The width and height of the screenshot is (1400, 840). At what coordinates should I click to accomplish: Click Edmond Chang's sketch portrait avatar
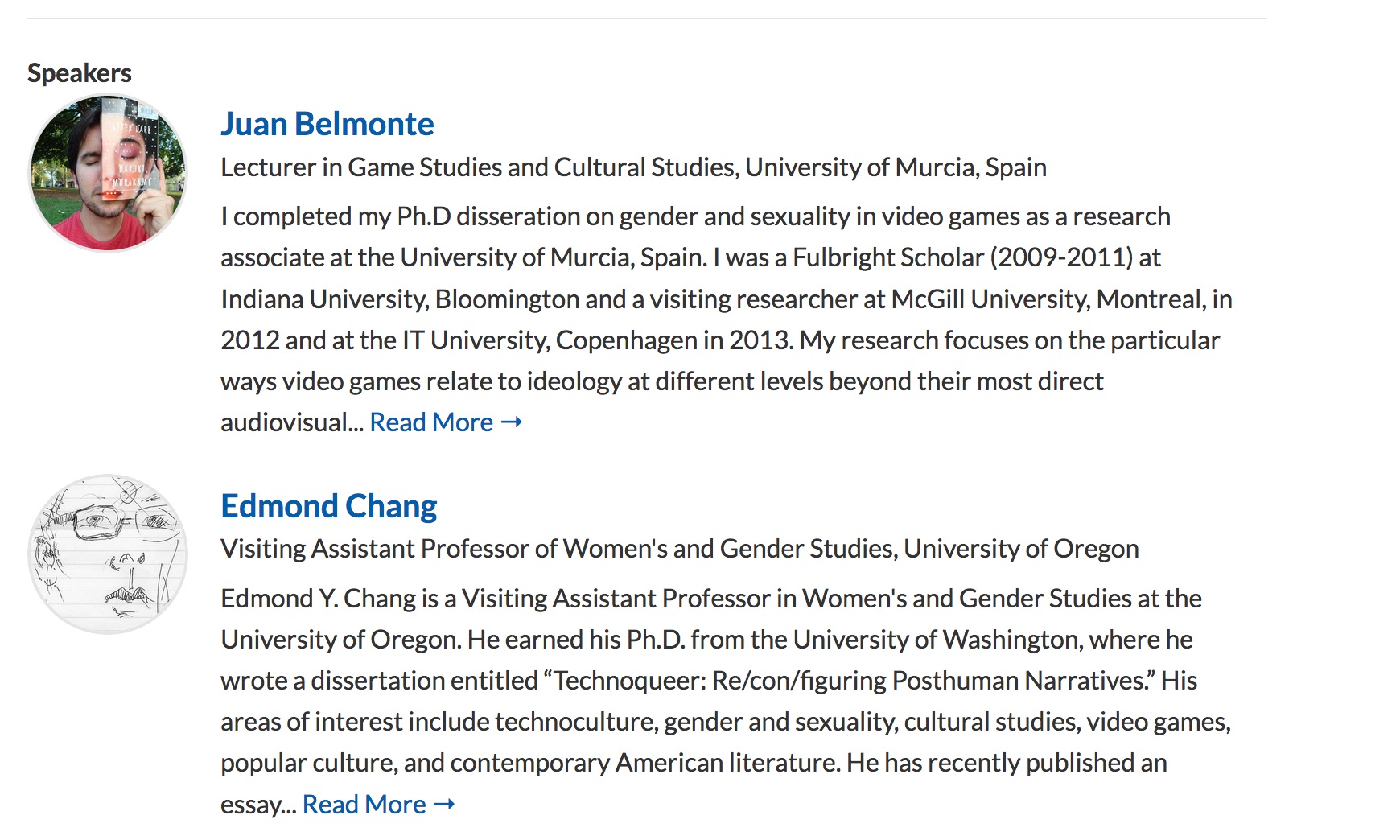(108, 554)
